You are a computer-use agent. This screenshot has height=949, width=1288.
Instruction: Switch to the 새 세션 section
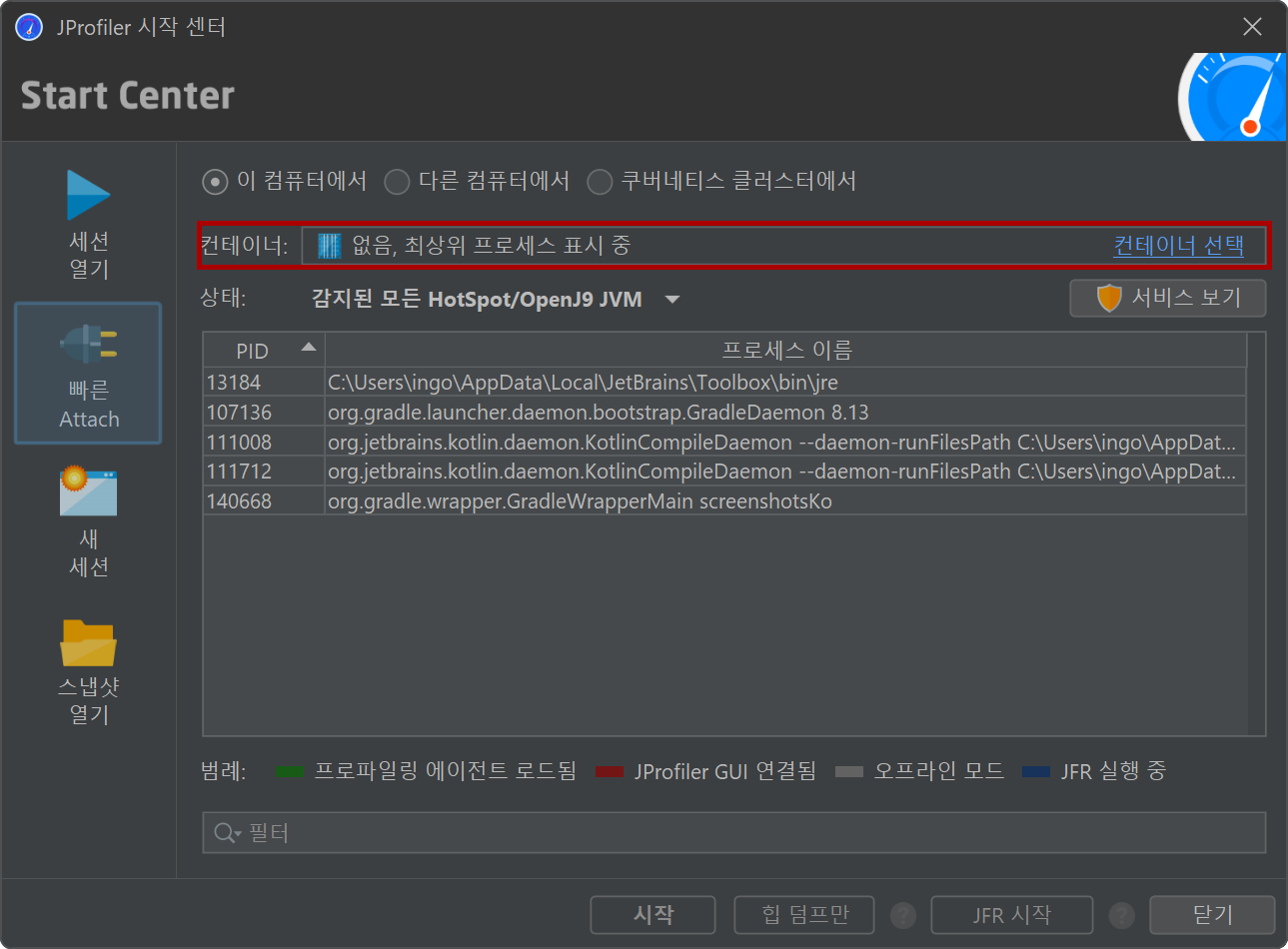[88, 521]
